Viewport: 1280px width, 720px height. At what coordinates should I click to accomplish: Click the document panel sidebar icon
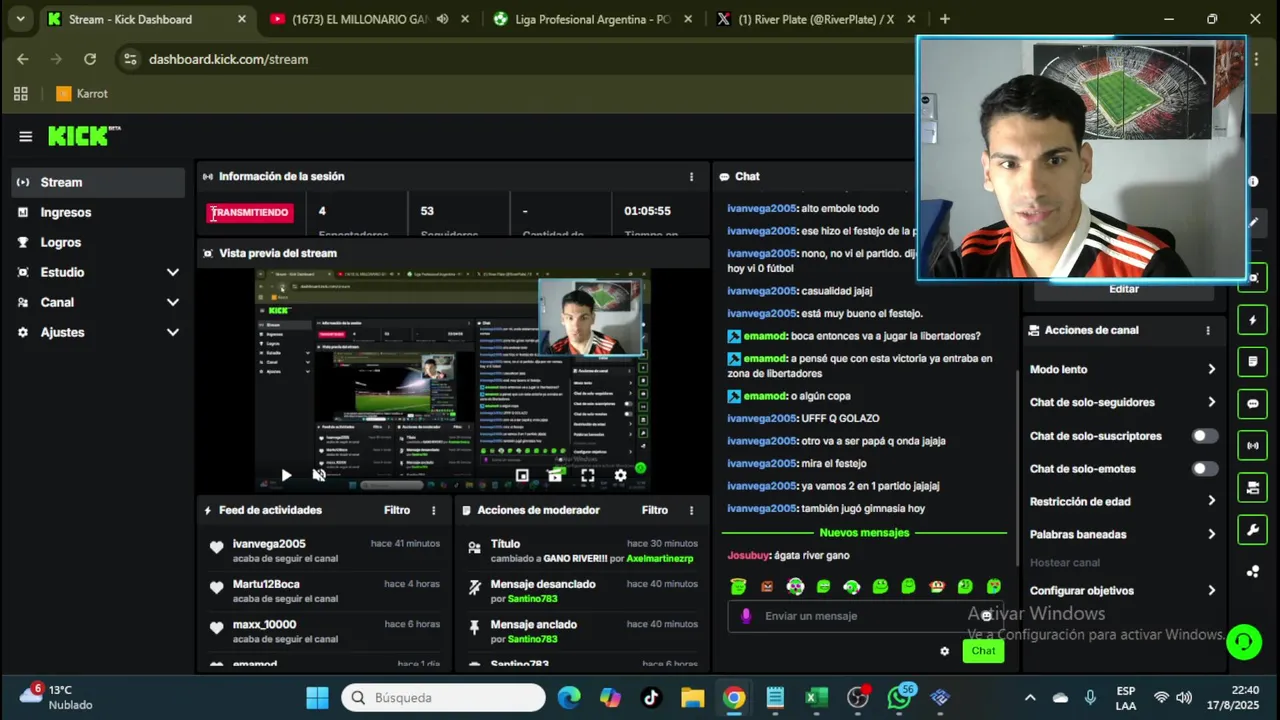tap(1253, 361)
